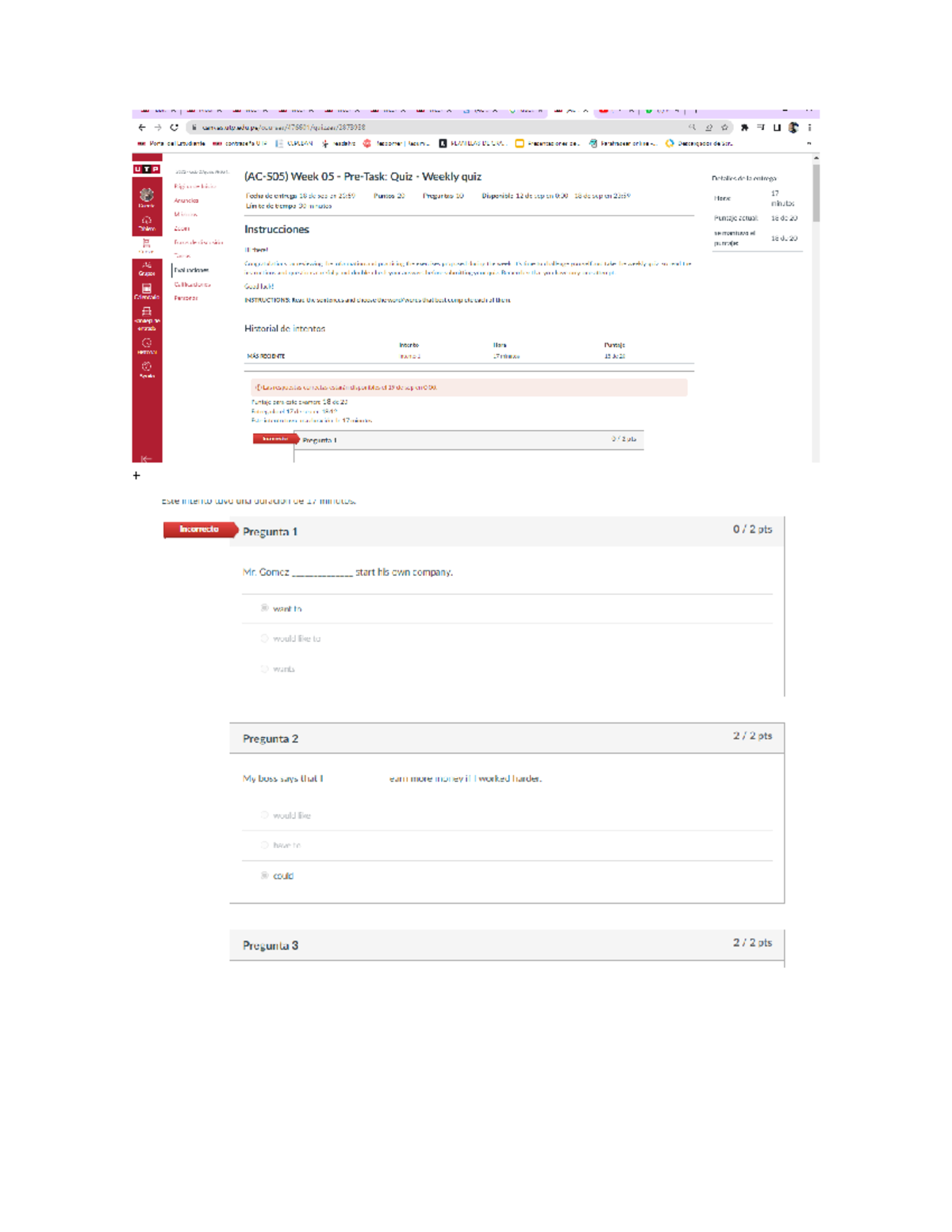The image size is (952, 1232).
Task: Open the browser extensions puzzle icon
Action: [744, 128]
